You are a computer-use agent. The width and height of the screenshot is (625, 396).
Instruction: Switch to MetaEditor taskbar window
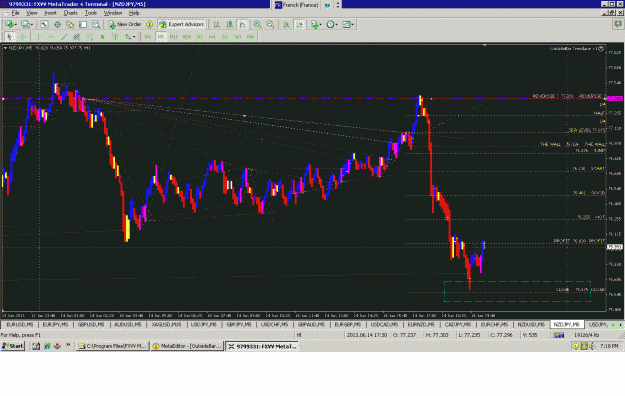187,346
